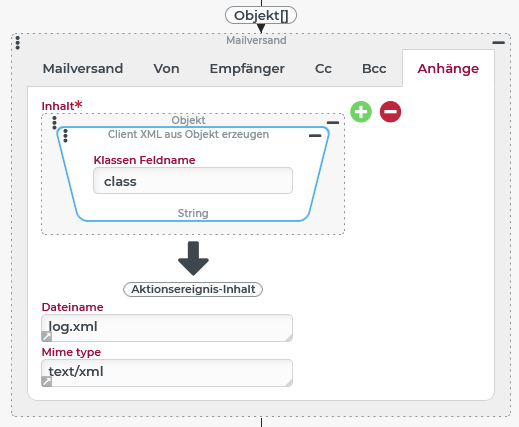Switch to the Von tab
This screenshot has width=519, height=427.
click(166, 68)
